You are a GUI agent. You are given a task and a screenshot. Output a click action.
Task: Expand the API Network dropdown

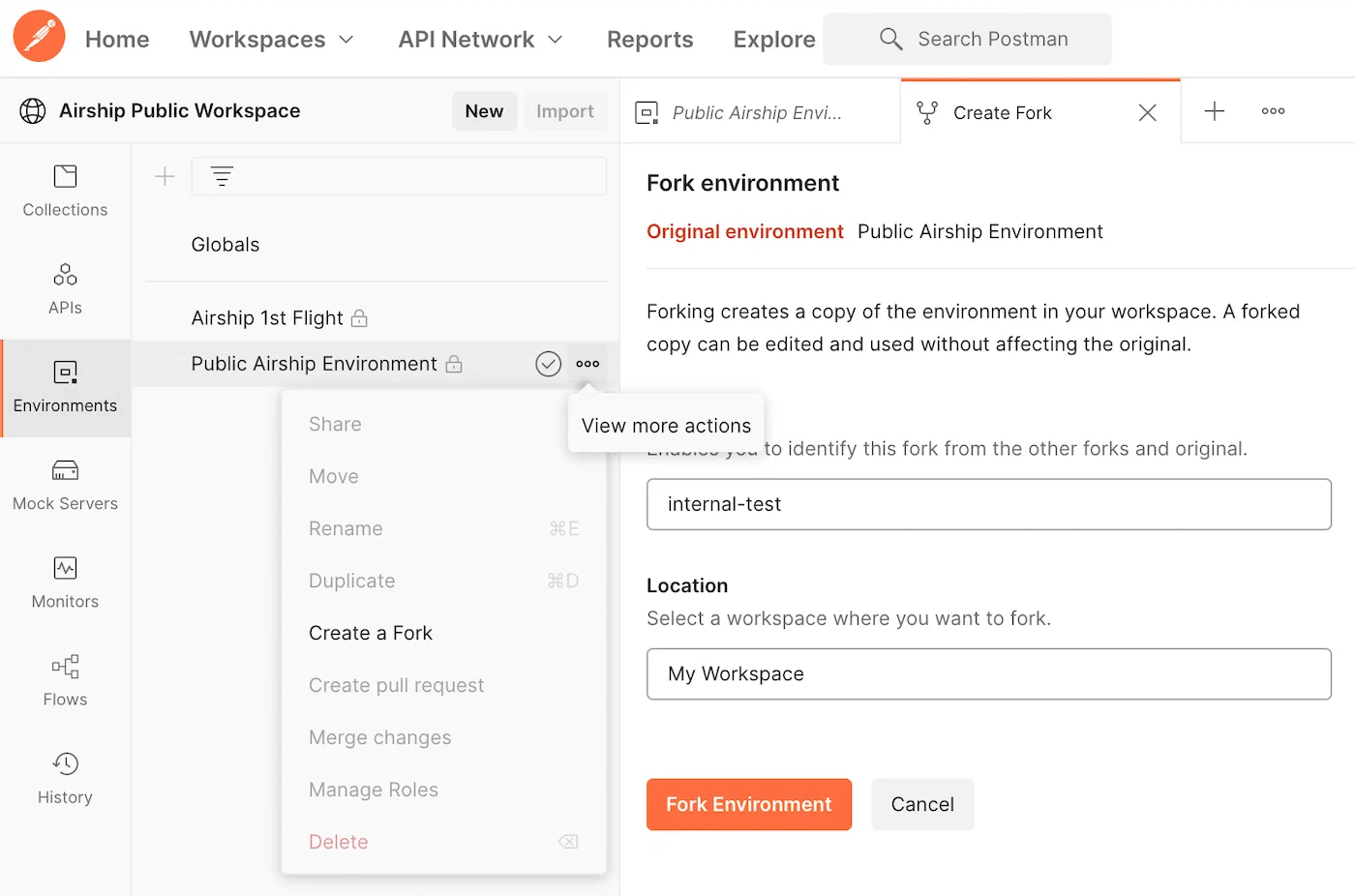[480, 40]
